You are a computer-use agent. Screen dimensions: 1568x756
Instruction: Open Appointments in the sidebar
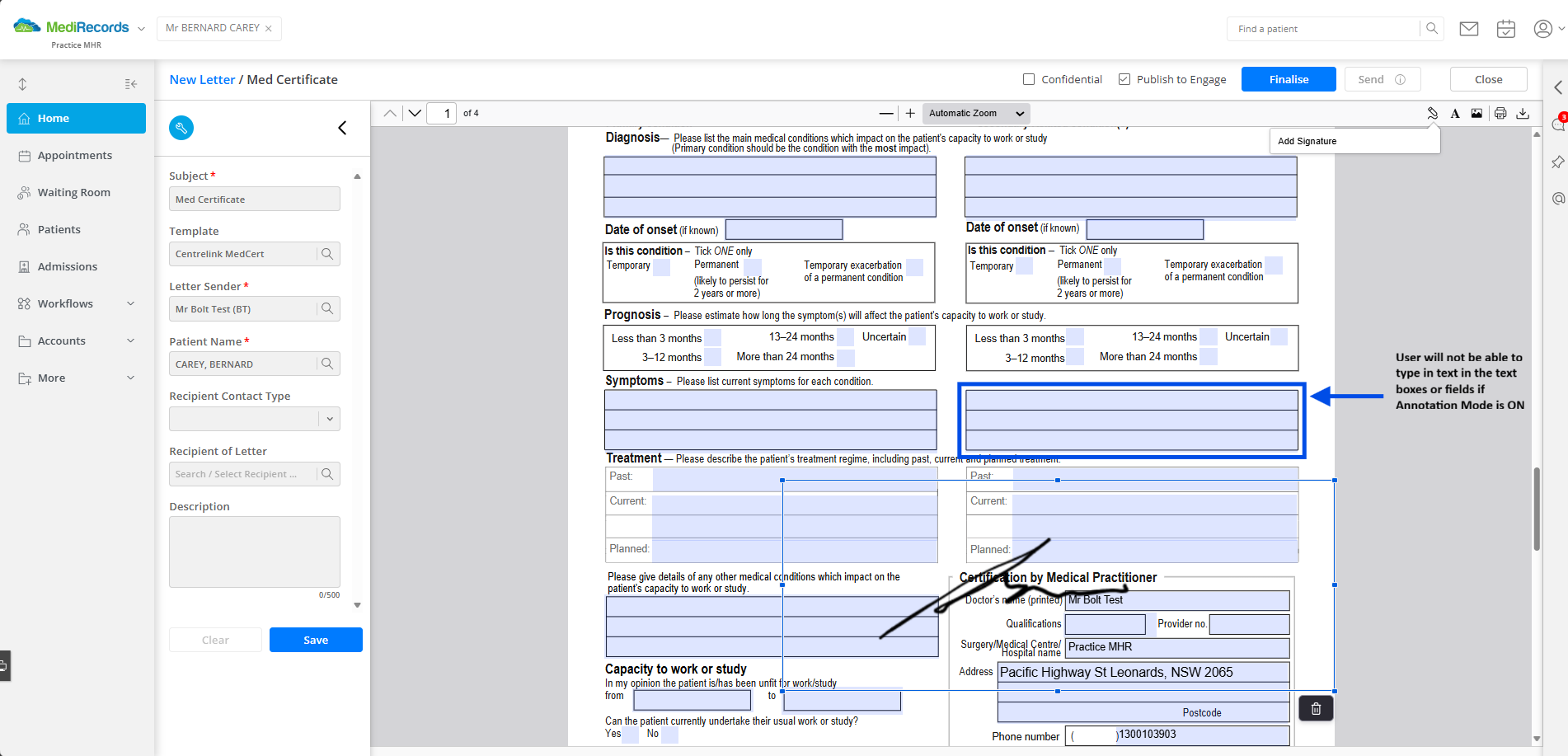pyautogui.click(x=76, y=155)
